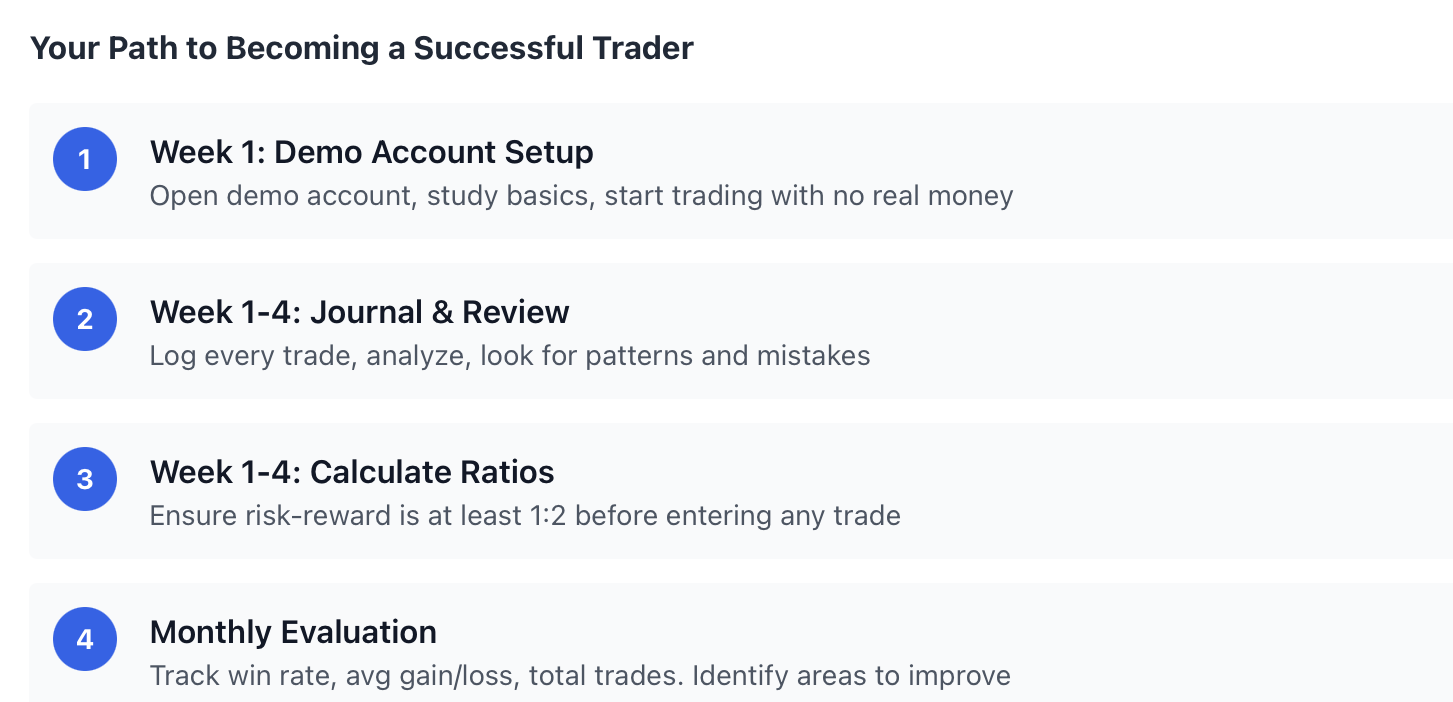Select the 'Monthly Evaluation' title
Viewport: 1453px width, 702px height.
[x=293, y=632]
